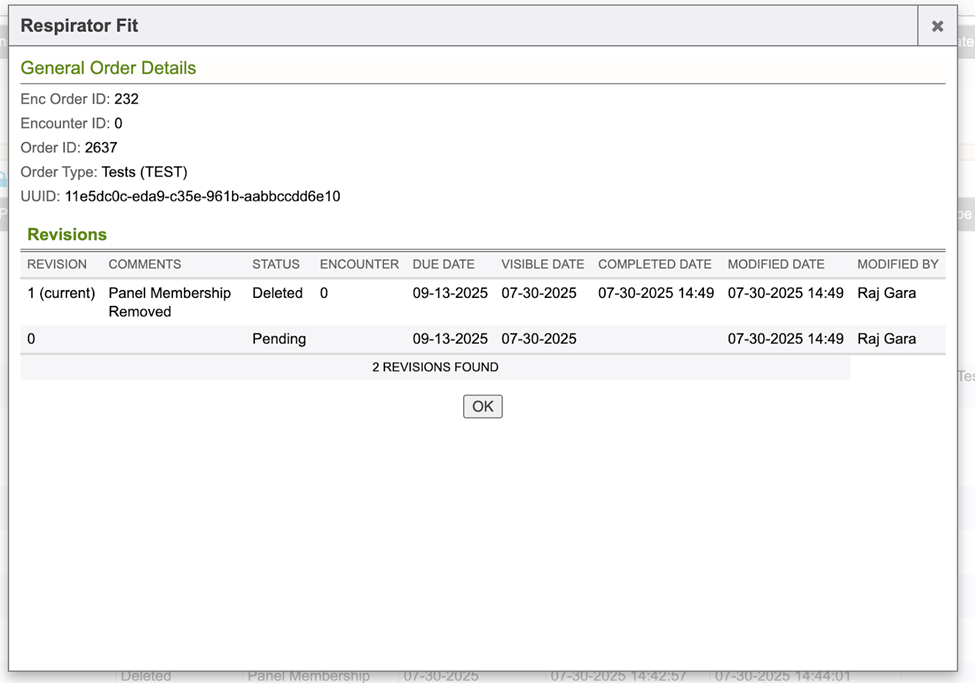The width and height of the screenshot is (975, 683).
Task: Click the Pending status in revision 0
Action: coord(279,339)
